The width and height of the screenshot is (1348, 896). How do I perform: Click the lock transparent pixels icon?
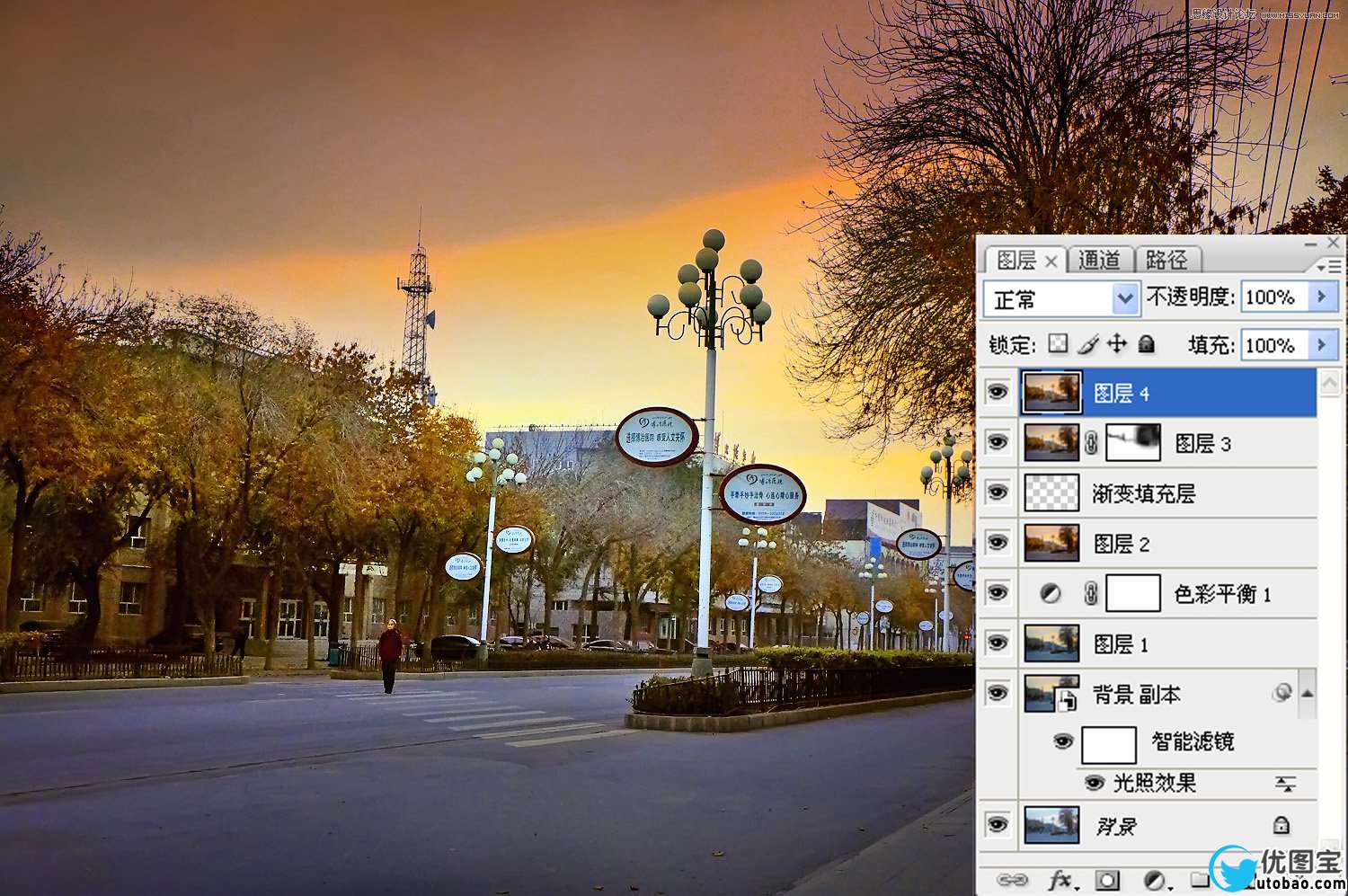[1059, 343]
